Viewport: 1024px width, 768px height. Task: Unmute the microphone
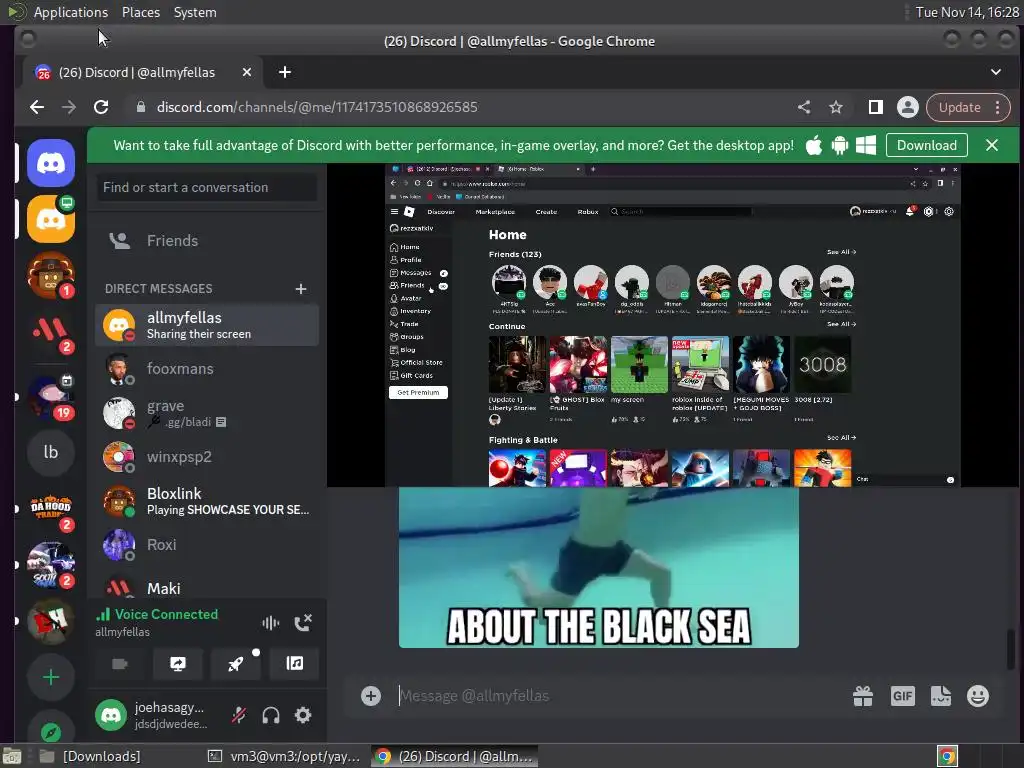pyautogui.click(x=239, y=716)
